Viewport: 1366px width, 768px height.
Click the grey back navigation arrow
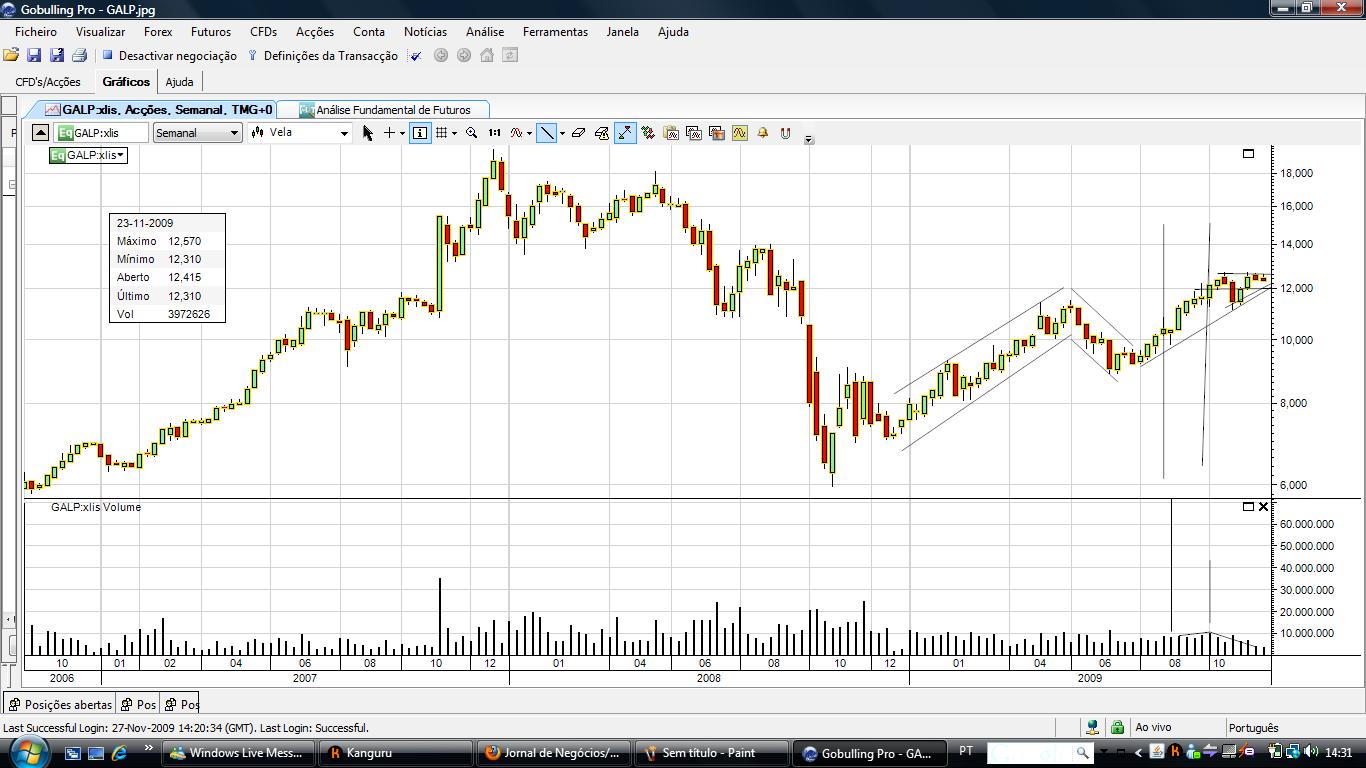click(x=440, y=56)
